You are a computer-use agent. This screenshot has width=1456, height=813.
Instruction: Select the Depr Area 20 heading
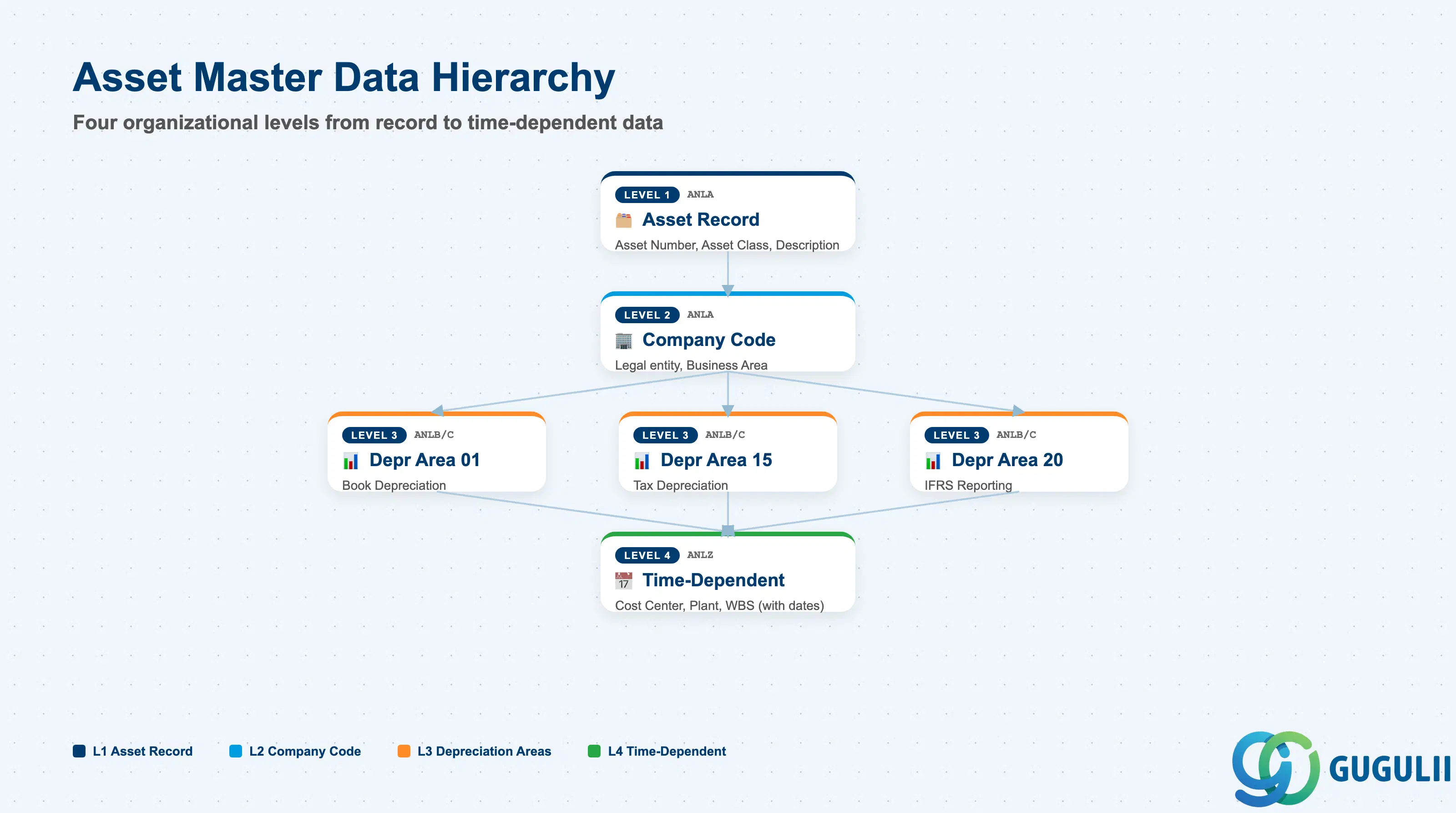click(1007, 460)
